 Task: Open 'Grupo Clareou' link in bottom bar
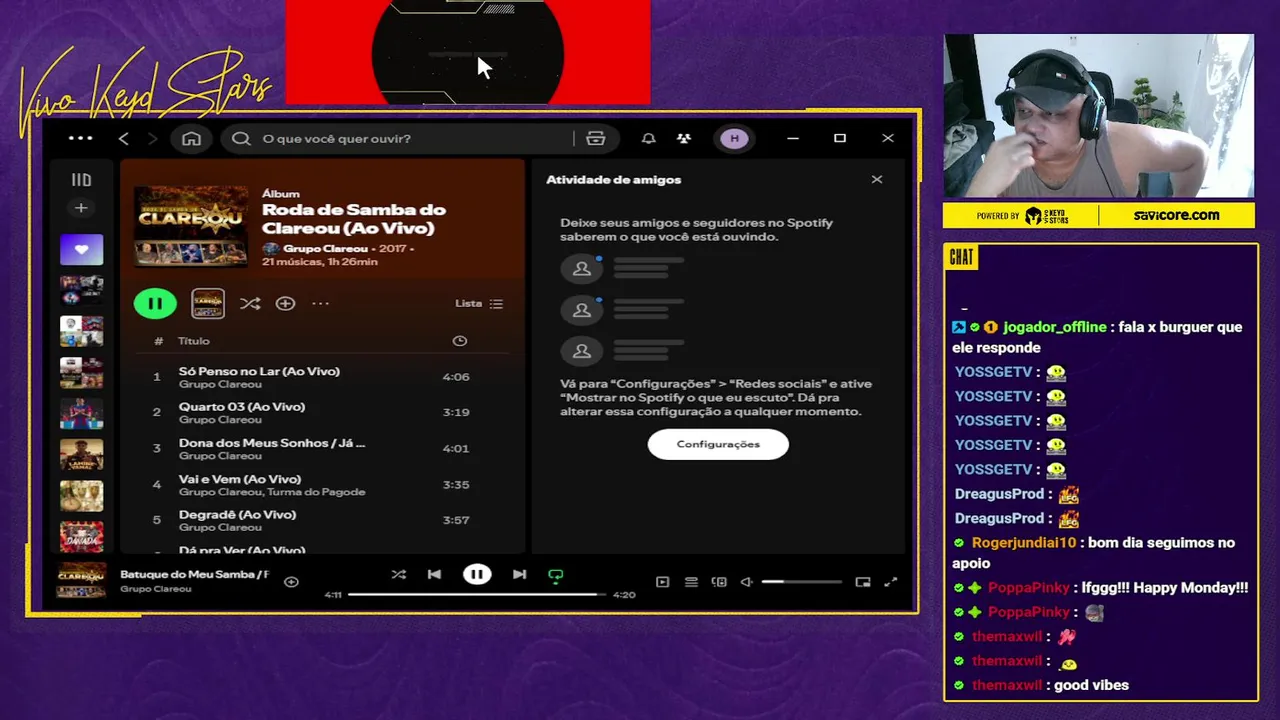(156, 589)
